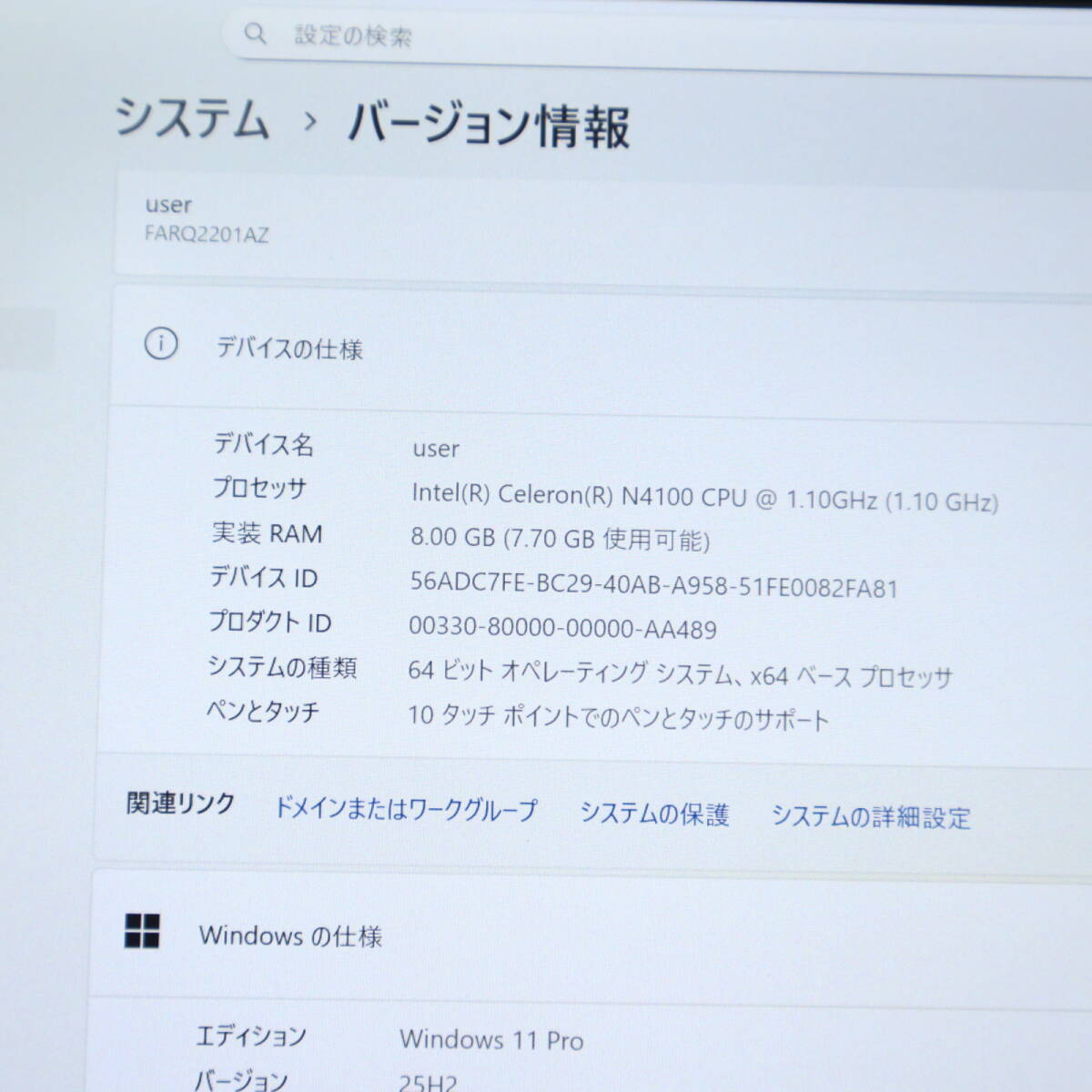Select device ID 56ADC7FE-BC29-40AB-A958-51FE0082FA81
The image size is (1092, 1092).
coord(653,585)
